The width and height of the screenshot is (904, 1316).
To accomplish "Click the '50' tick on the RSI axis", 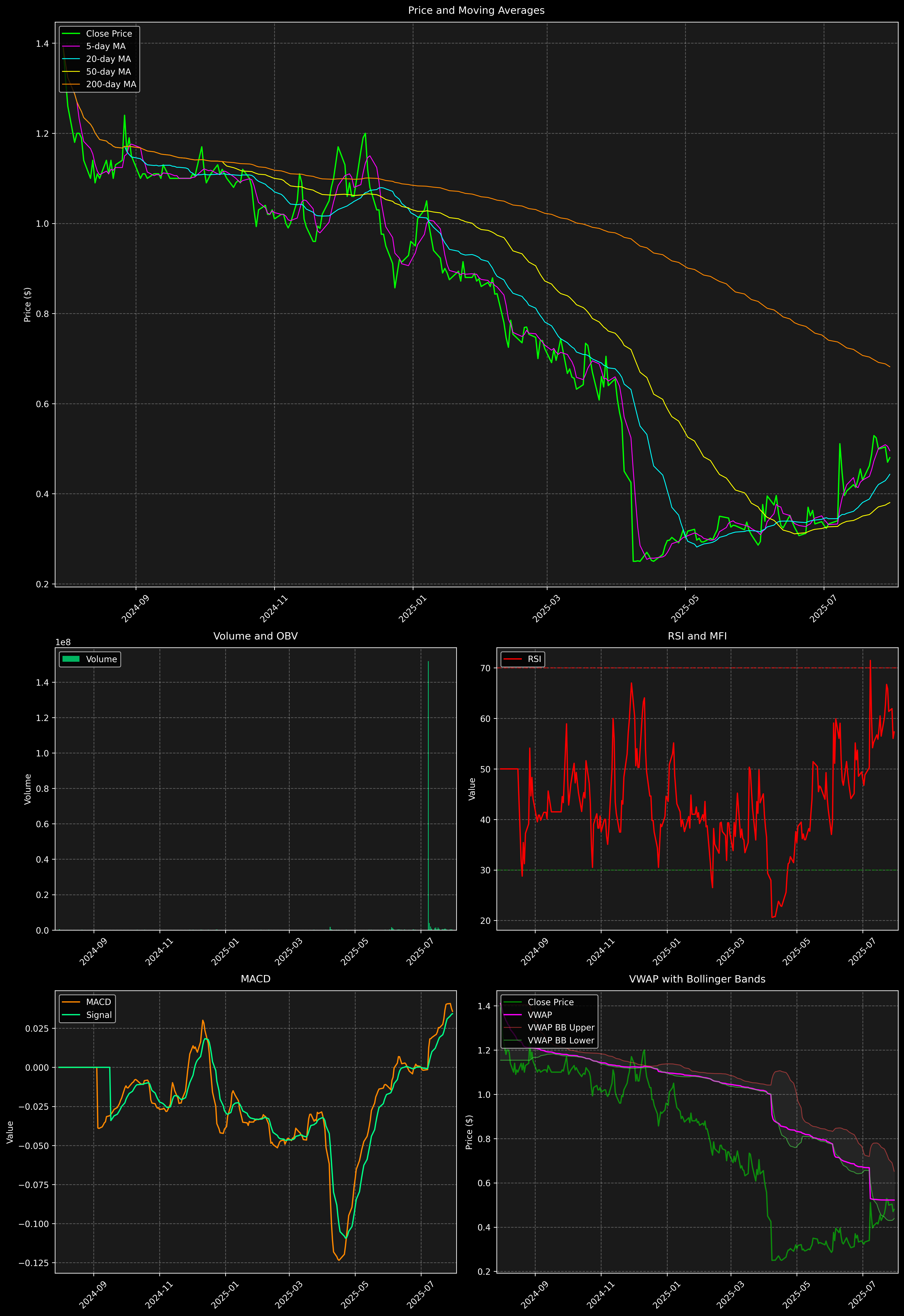I will coord(485,769).
